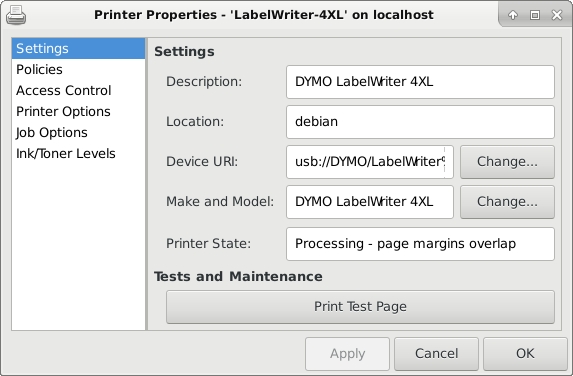Select Settings in the sidebar

point(79,48)
